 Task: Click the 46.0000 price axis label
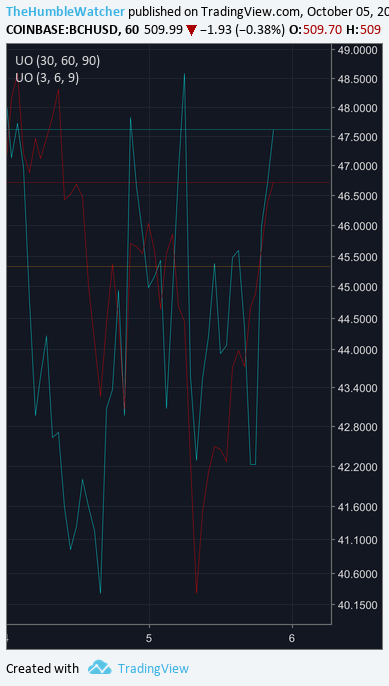(x=357, y=226)
